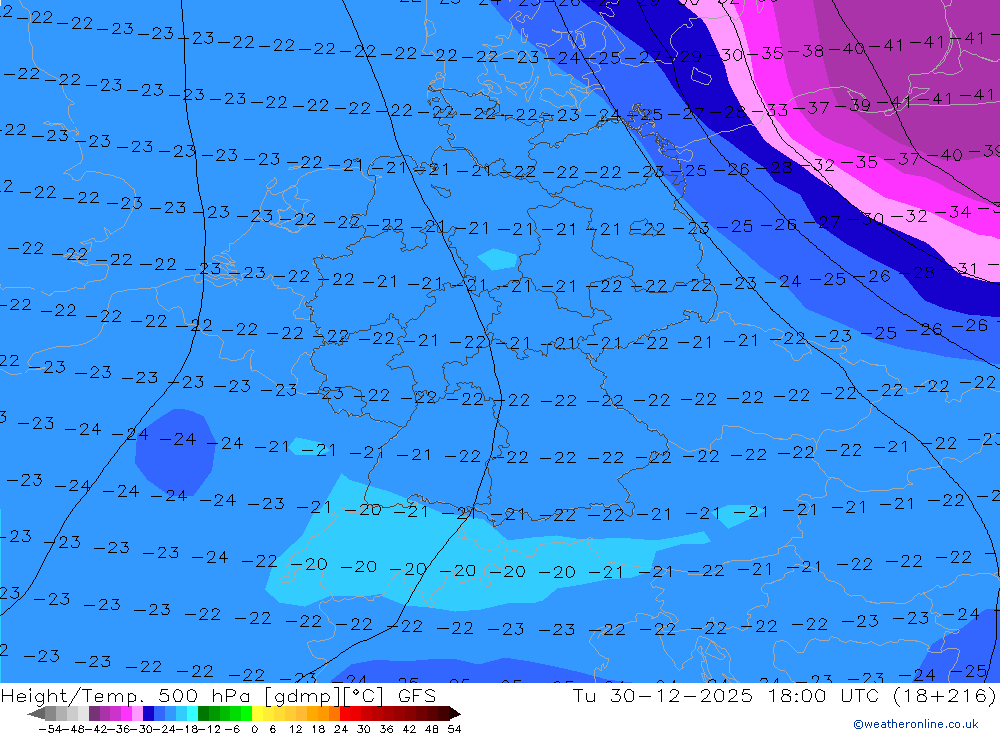The width and height of the screenshot is (1000, 733).
Task: Click the -31 temperature value on the map
Action: 961,269
